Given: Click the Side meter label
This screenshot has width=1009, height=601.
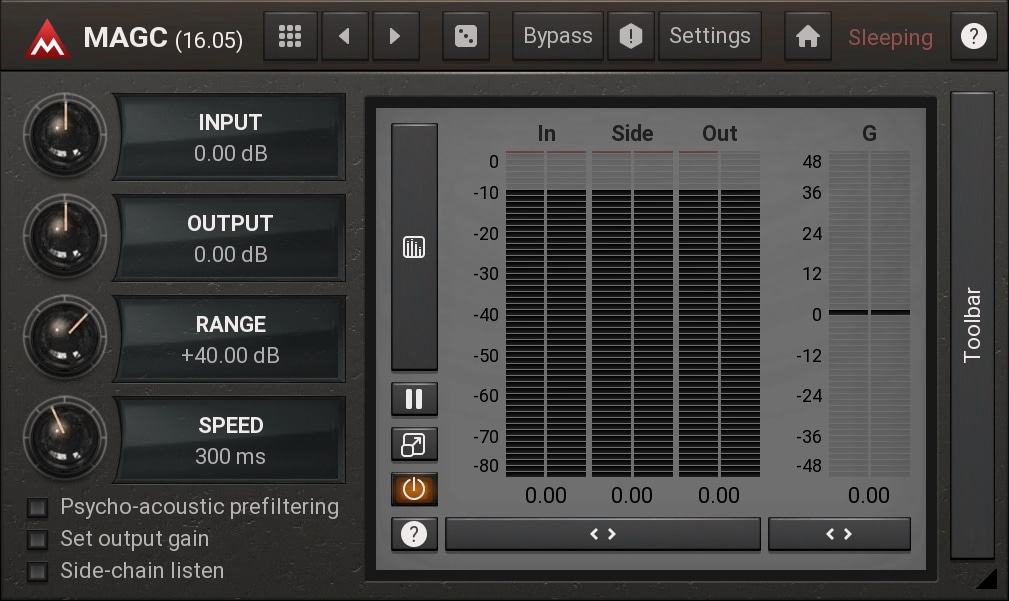Looking at the screenshot, I should [633, 133].
